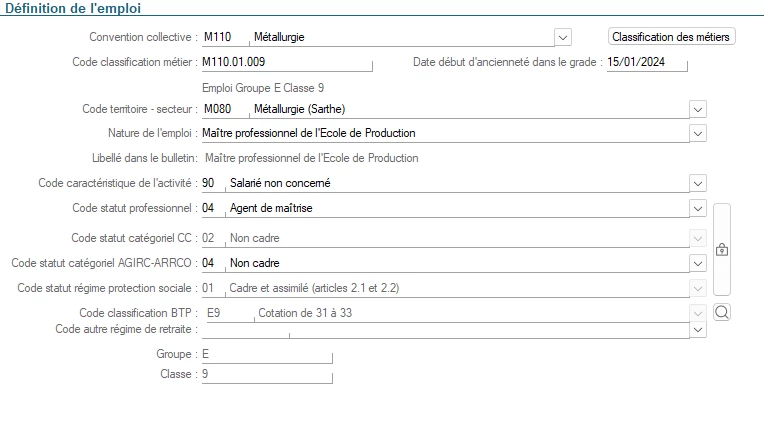Select the Code territoire code field M080
The width and height of the screenshot is (764, 442).
pos(222,109)
